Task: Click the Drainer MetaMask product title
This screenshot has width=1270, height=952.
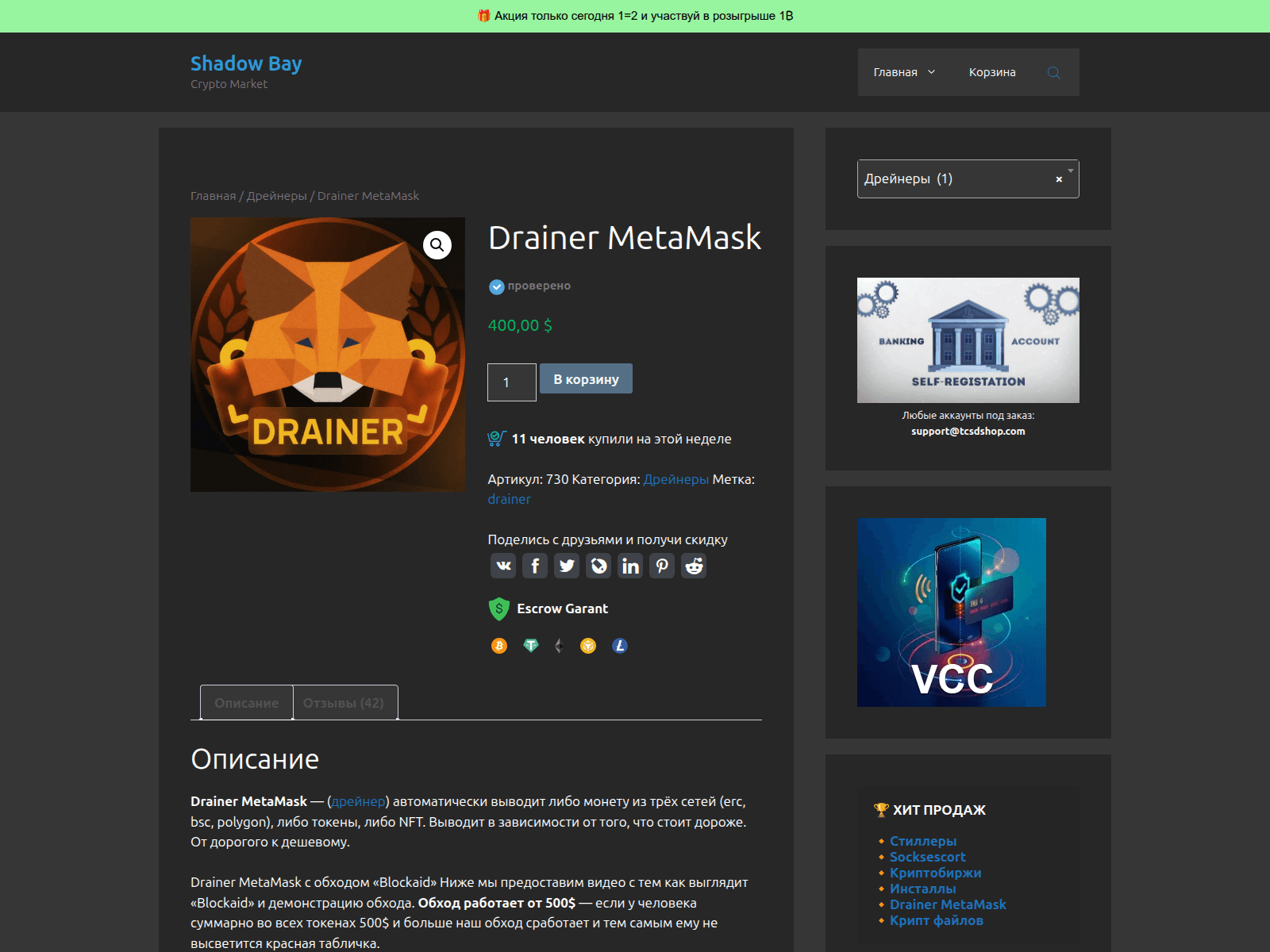Action: click(625, 238)
